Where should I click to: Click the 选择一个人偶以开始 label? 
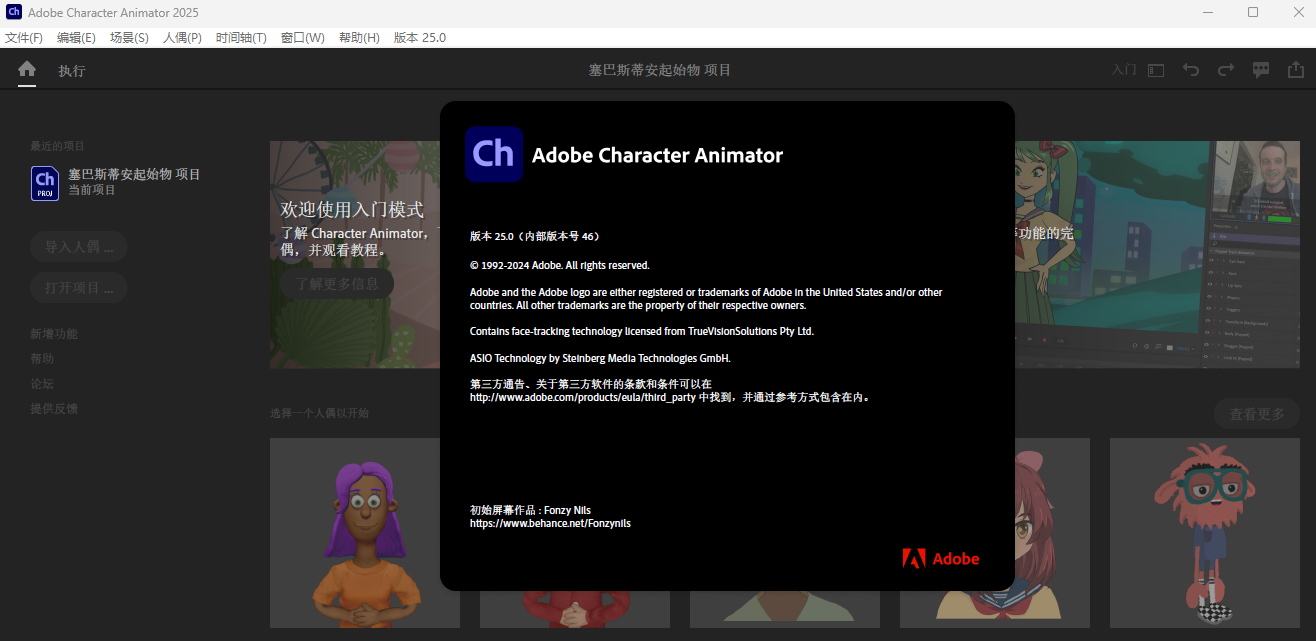[x=319, y=413]
